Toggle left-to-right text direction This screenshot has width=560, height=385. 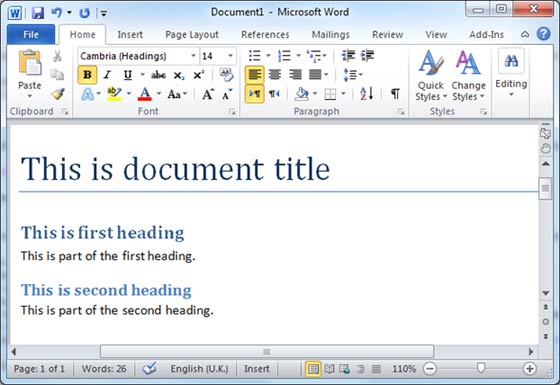pos(255,94)
